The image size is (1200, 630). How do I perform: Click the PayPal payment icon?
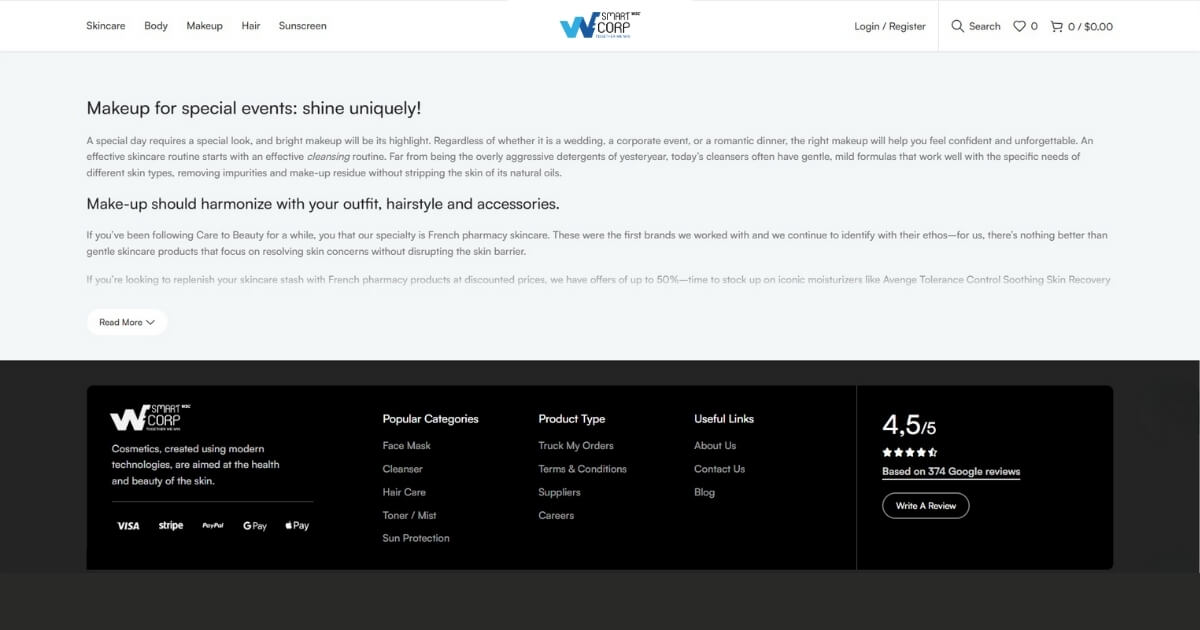coord(213,526)
